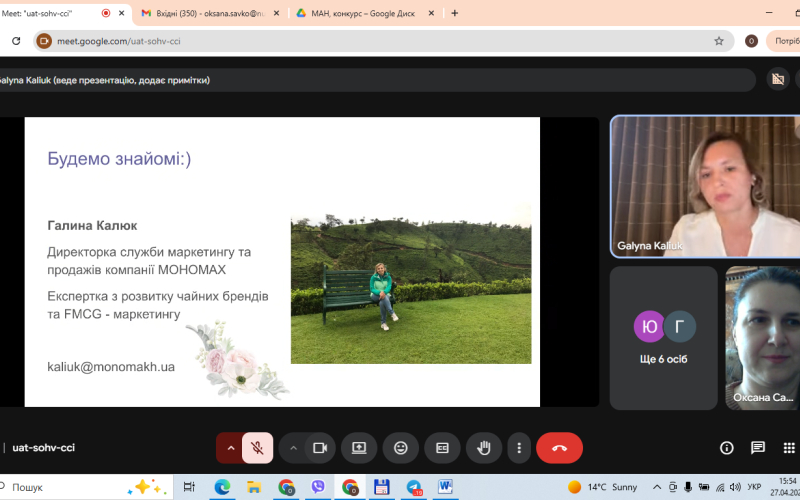Open the 14°C Sunny weather widget
800x500 pixels.
point(603,487)
